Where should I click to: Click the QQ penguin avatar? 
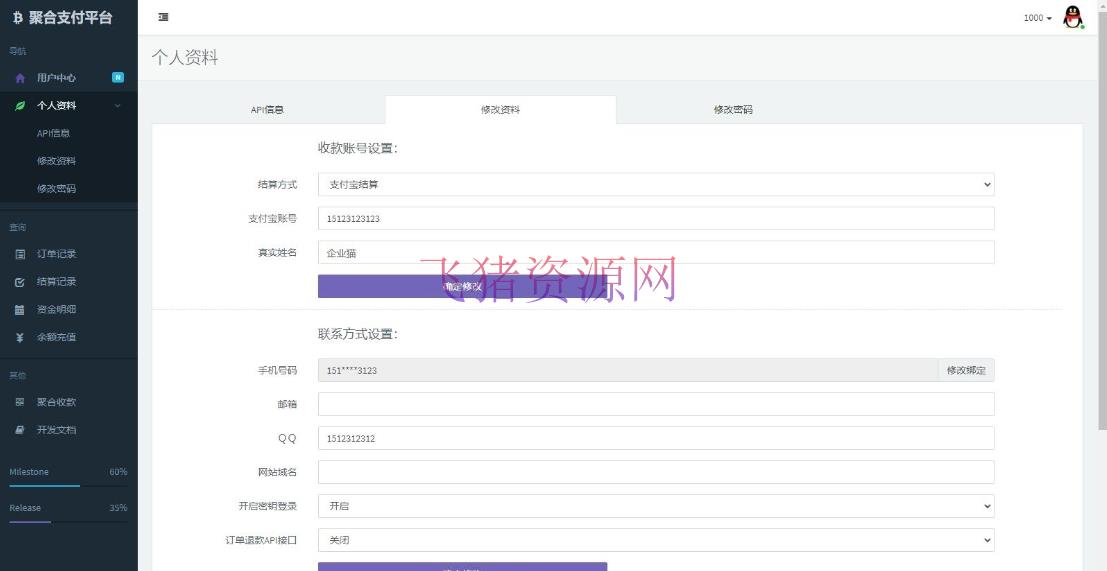click(1073, 17)
